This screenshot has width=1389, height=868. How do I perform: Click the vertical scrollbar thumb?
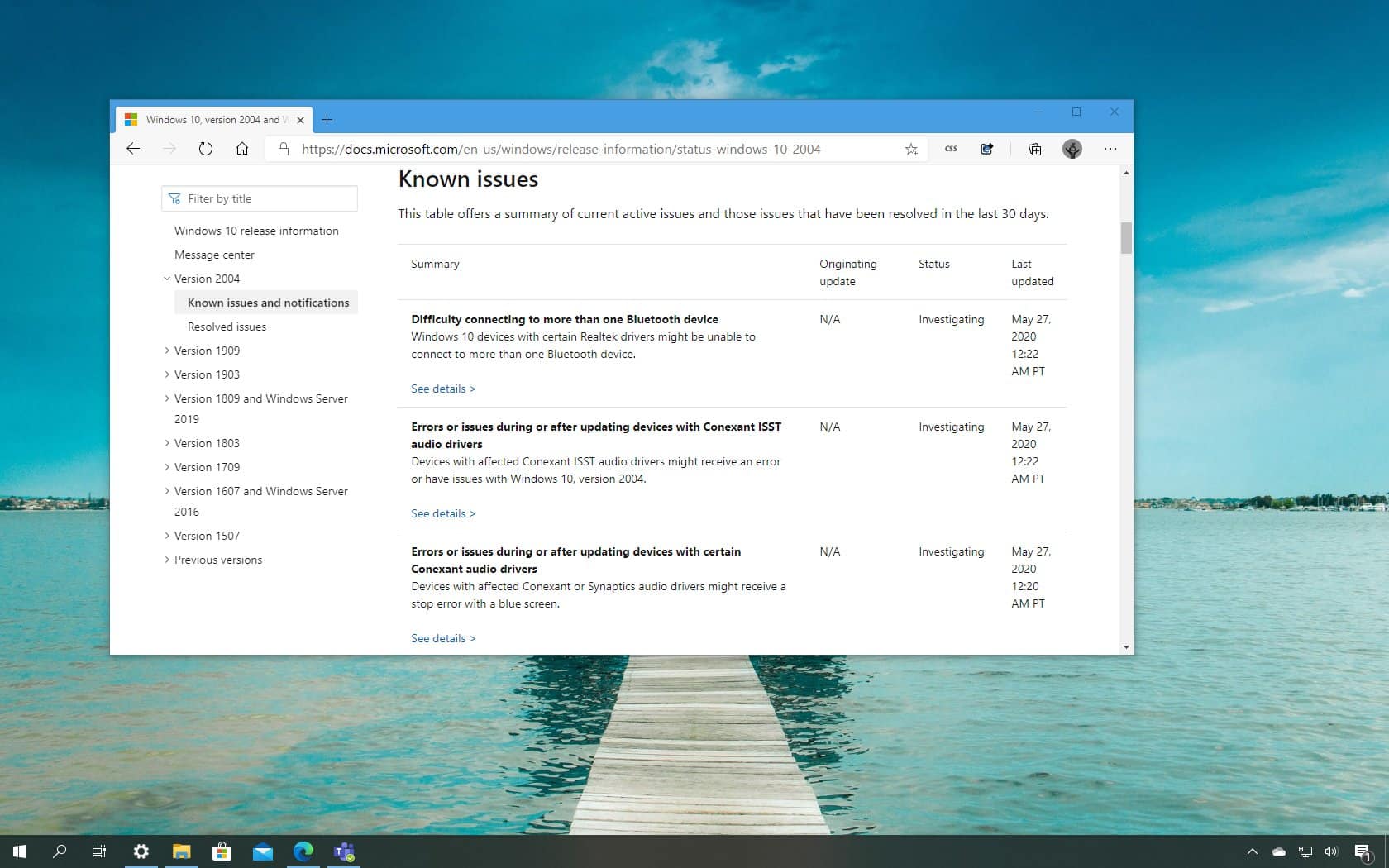pos(1126,237)
